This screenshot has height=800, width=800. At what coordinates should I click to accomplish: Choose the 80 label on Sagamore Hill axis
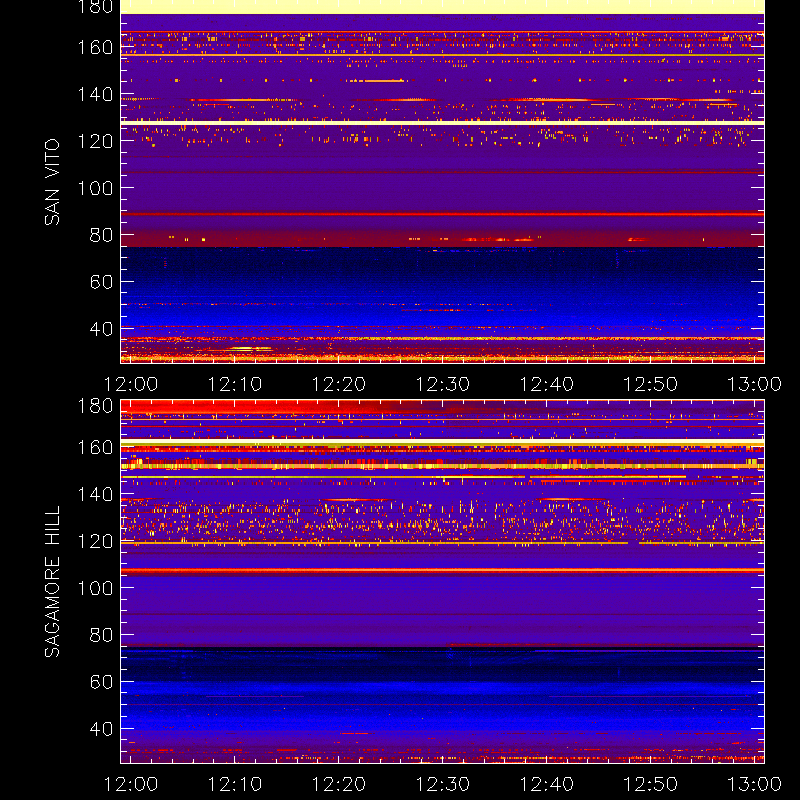pos(101,635)
